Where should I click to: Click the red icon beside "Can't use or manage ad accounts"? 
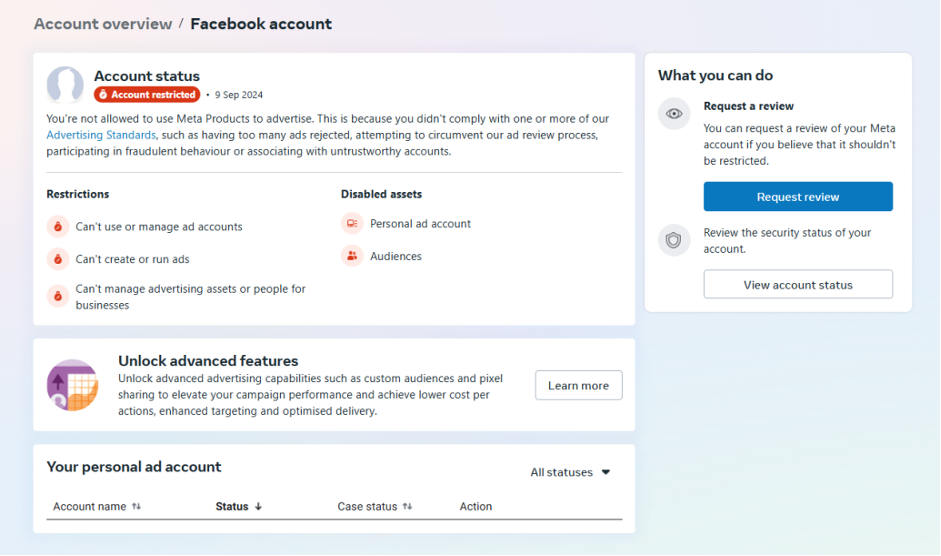pyautogui.click(x=58, y=226)
